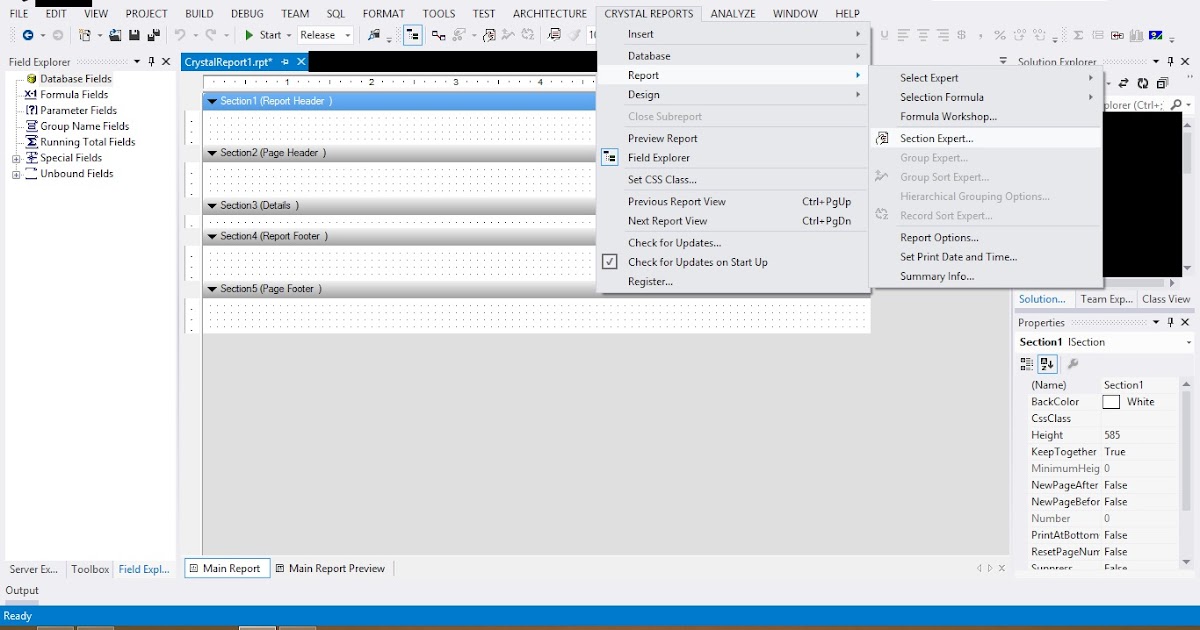Screen dimensions: 1200x630
Task: Open the Section1 ISection object dropdown
Action: [1189, 342]
